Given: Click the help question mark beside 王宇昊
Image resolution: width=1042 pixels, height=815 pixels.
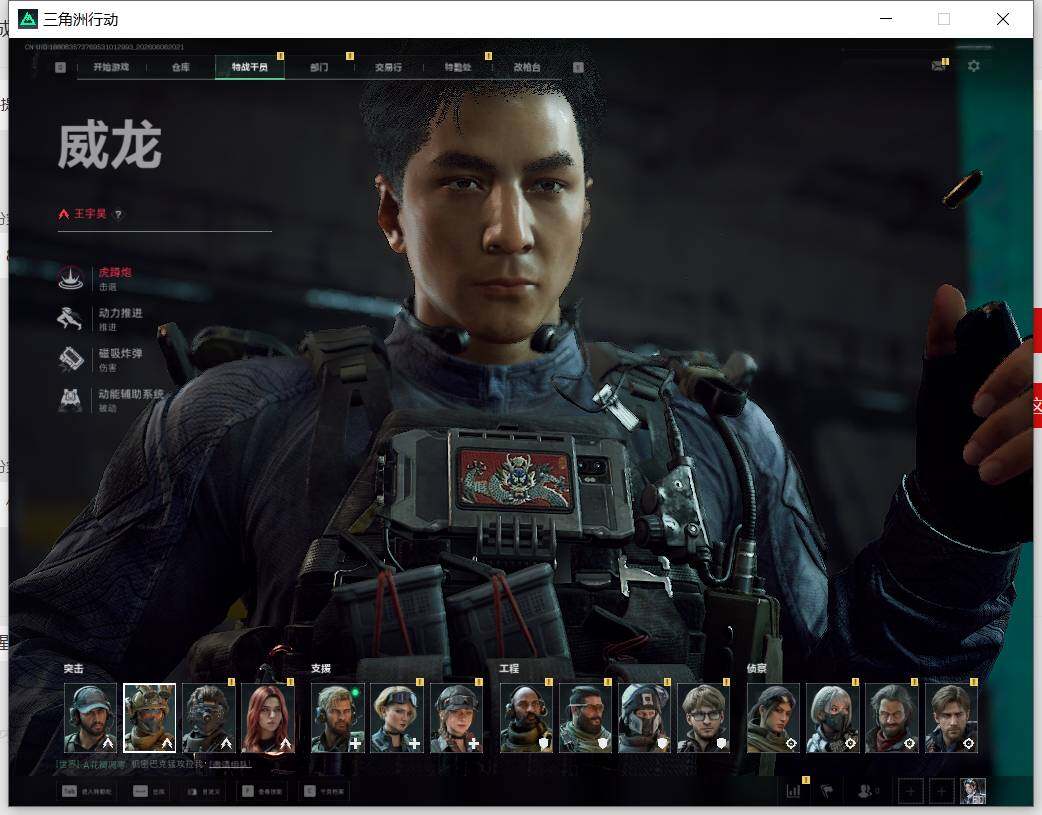Looking at the screenshot, I should pyautogui.click(x=118, y=215).
